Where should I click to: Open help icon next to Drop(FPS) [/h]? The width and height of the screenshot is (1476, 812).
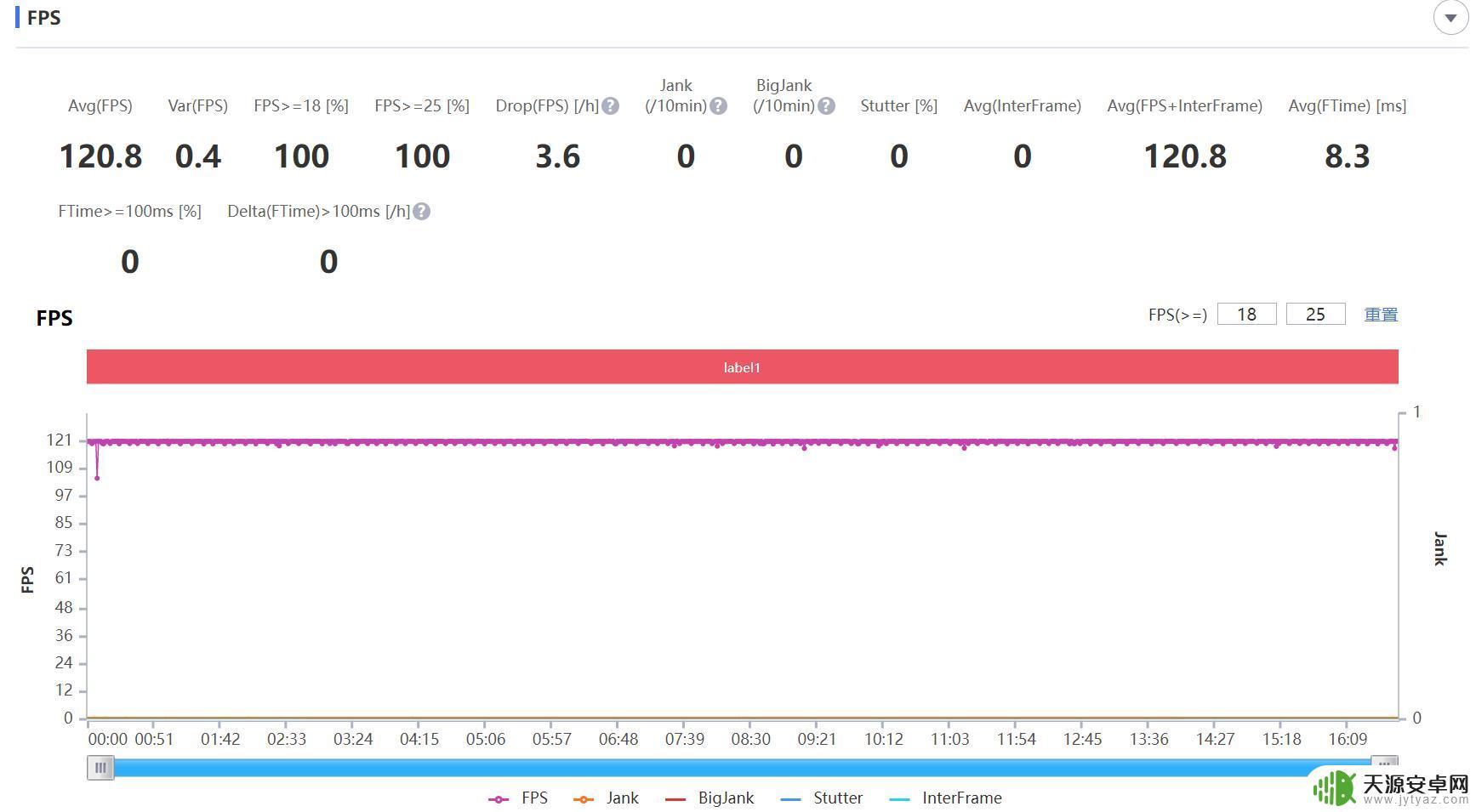tap(611, 106)
